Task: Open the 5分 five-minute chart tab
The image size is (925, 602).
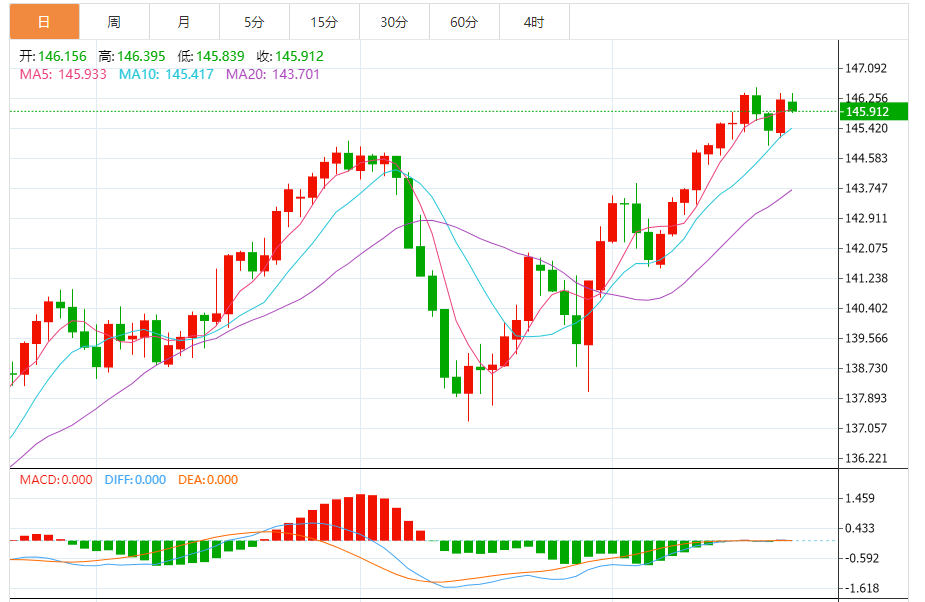Action: click(x=254, y=22)
